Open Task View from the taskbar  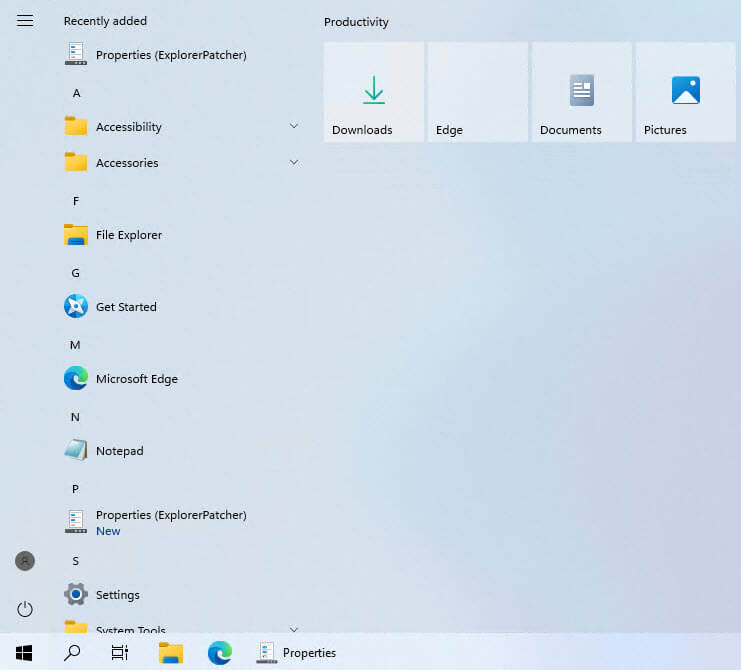click(120, 653)
